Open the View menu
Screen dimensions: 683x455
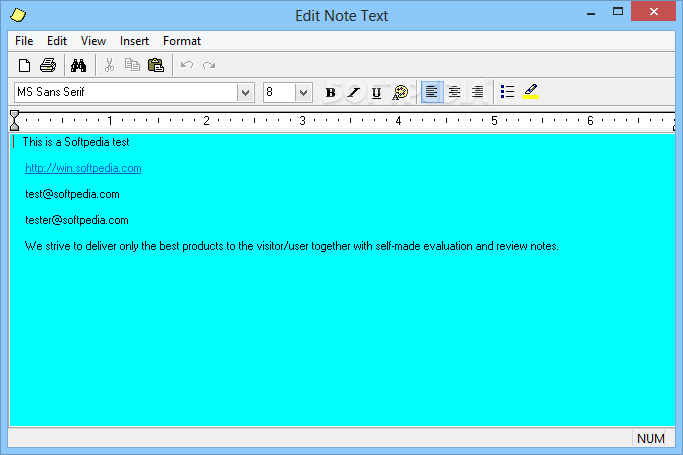click(93, 41)
